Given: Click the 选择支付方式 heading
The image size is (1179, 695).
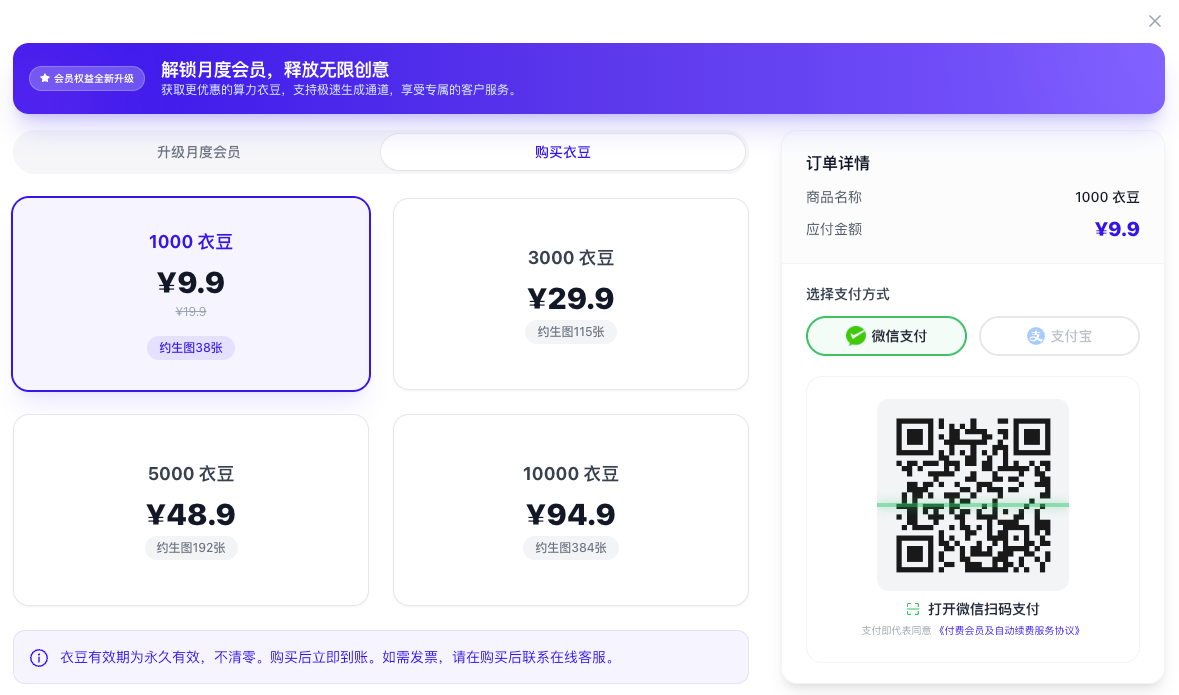Looking at the screenshot, I should [847, 294].
